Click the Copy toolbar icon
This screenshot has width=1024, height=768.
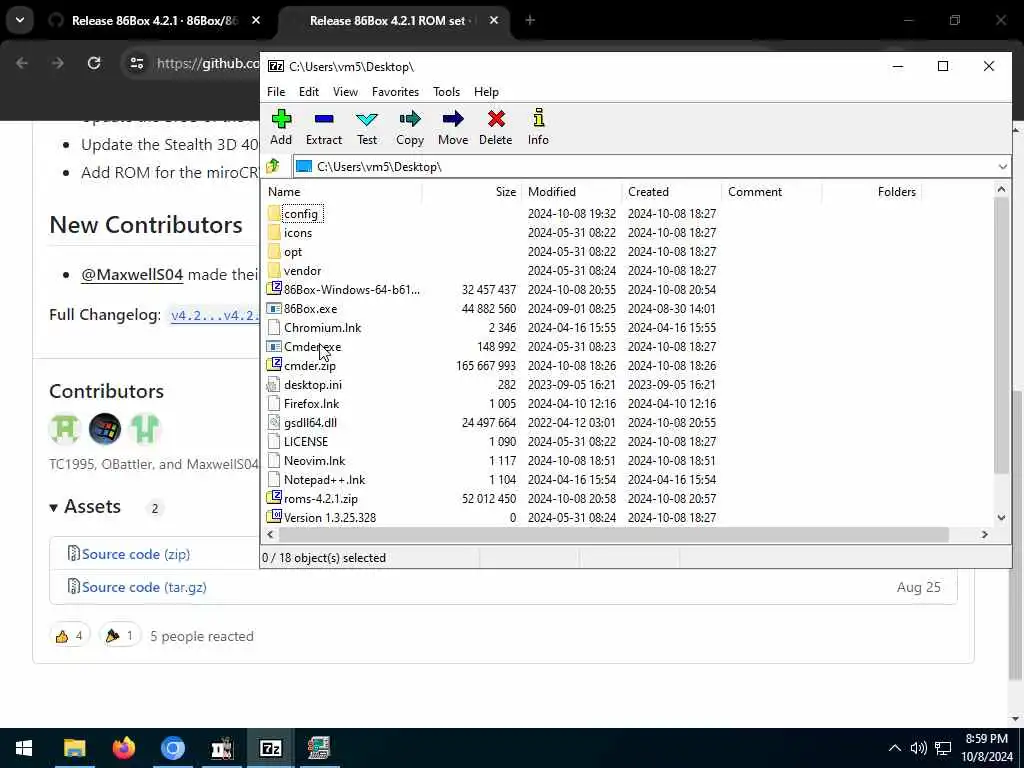[409, 127]
